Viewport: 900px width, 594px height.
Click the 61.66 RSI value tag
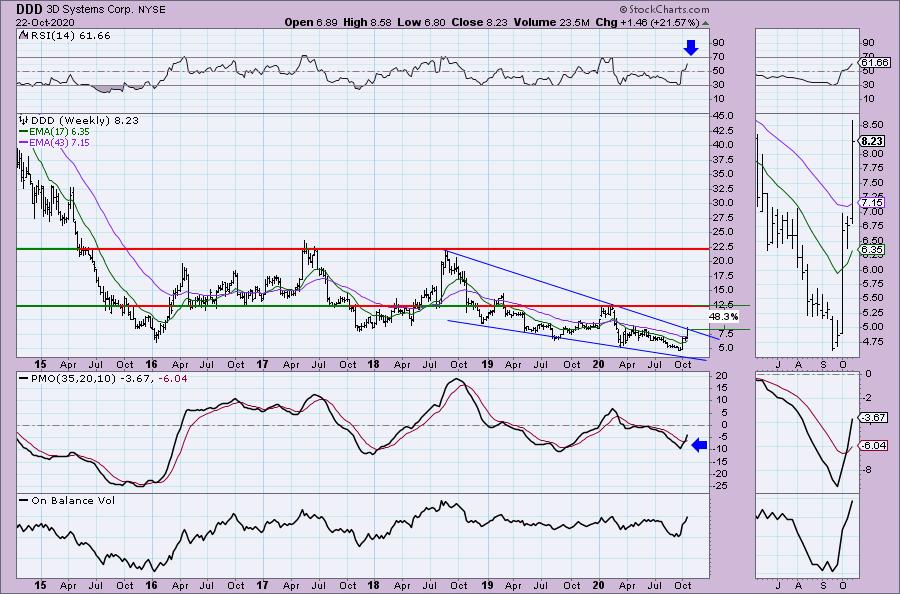(876, 63)
